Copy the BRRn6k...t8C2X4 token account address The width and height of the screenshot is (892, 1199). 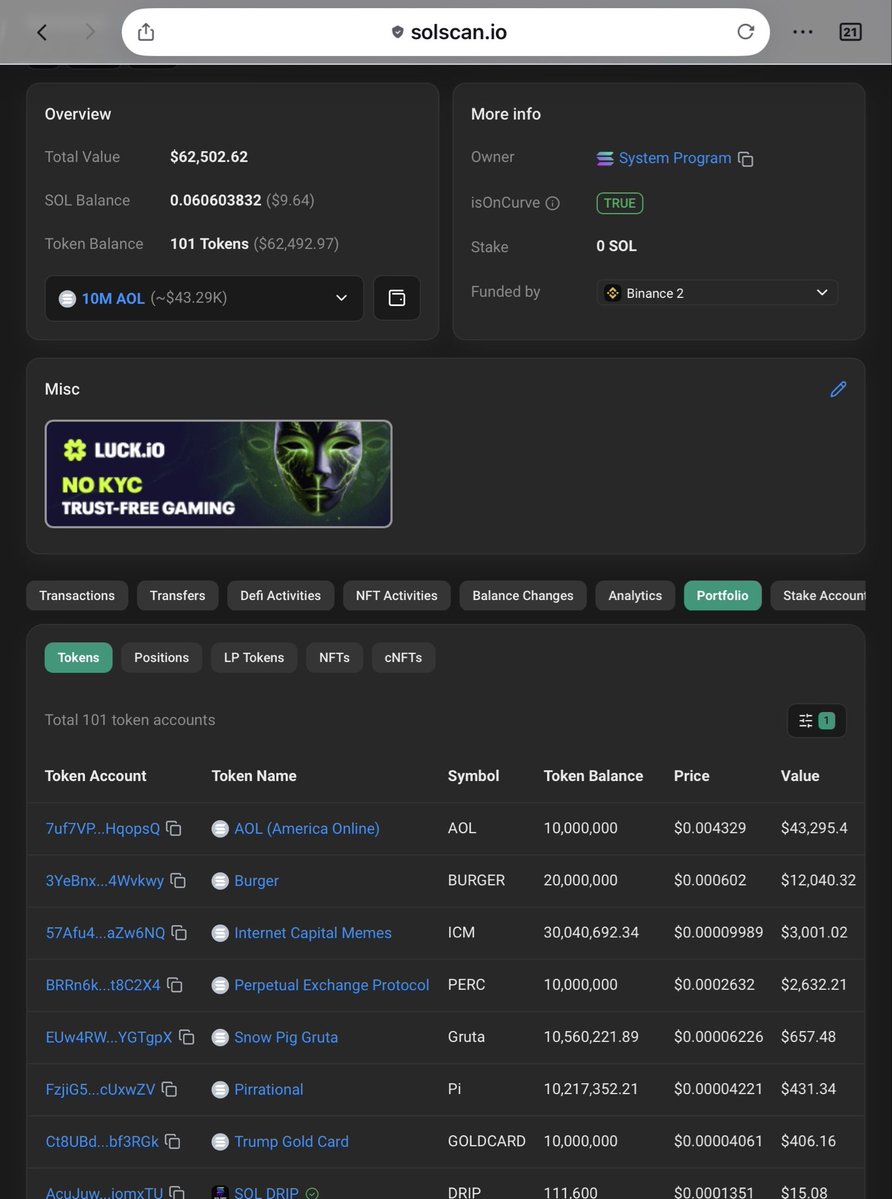[175, 985]
